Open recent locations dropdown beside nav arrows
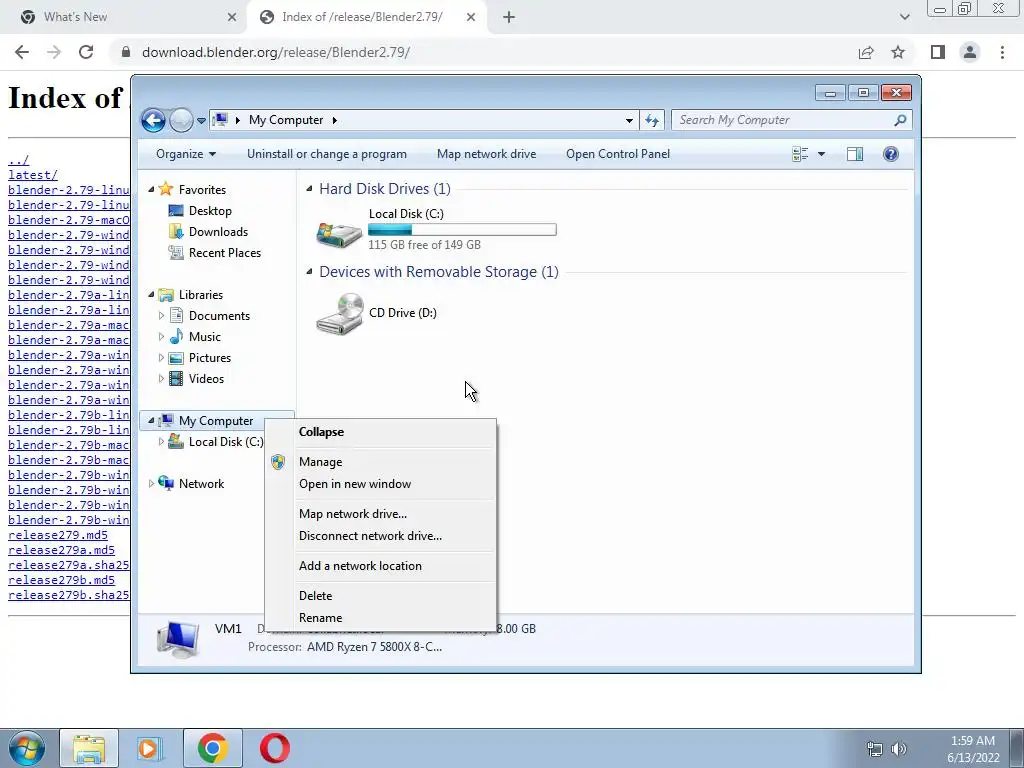The height and width of the screenshot is (768, 1024). pos(201,121)
